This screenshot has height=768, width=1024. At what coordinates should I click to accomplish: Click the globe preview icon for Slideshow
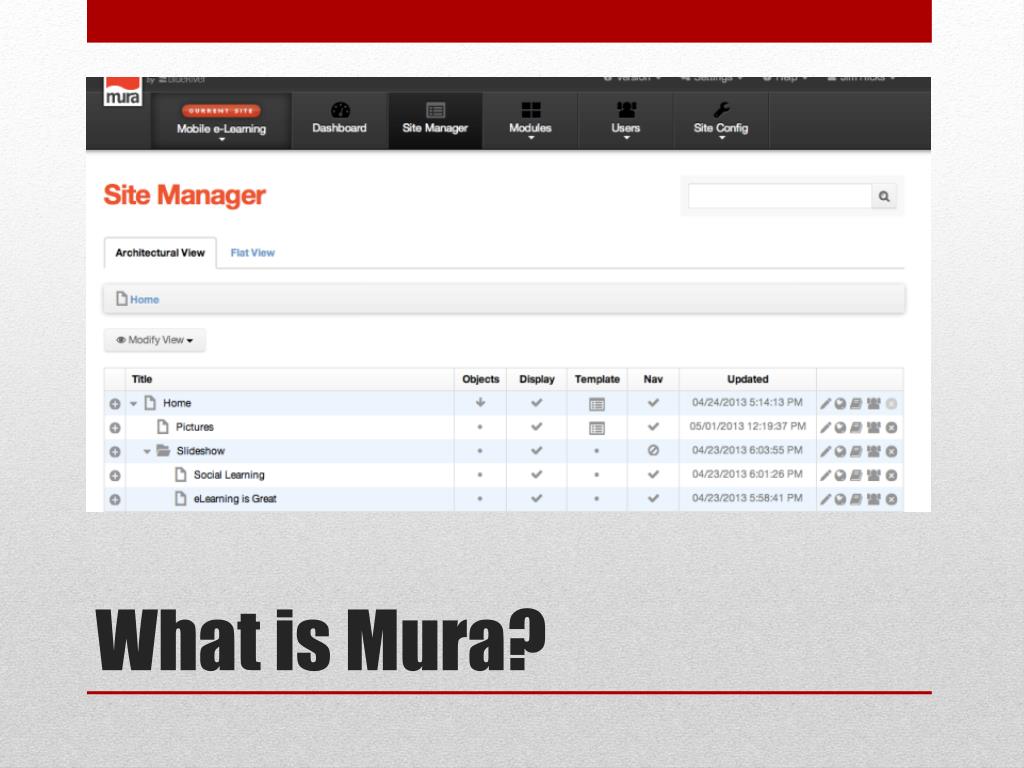point(840,451)
